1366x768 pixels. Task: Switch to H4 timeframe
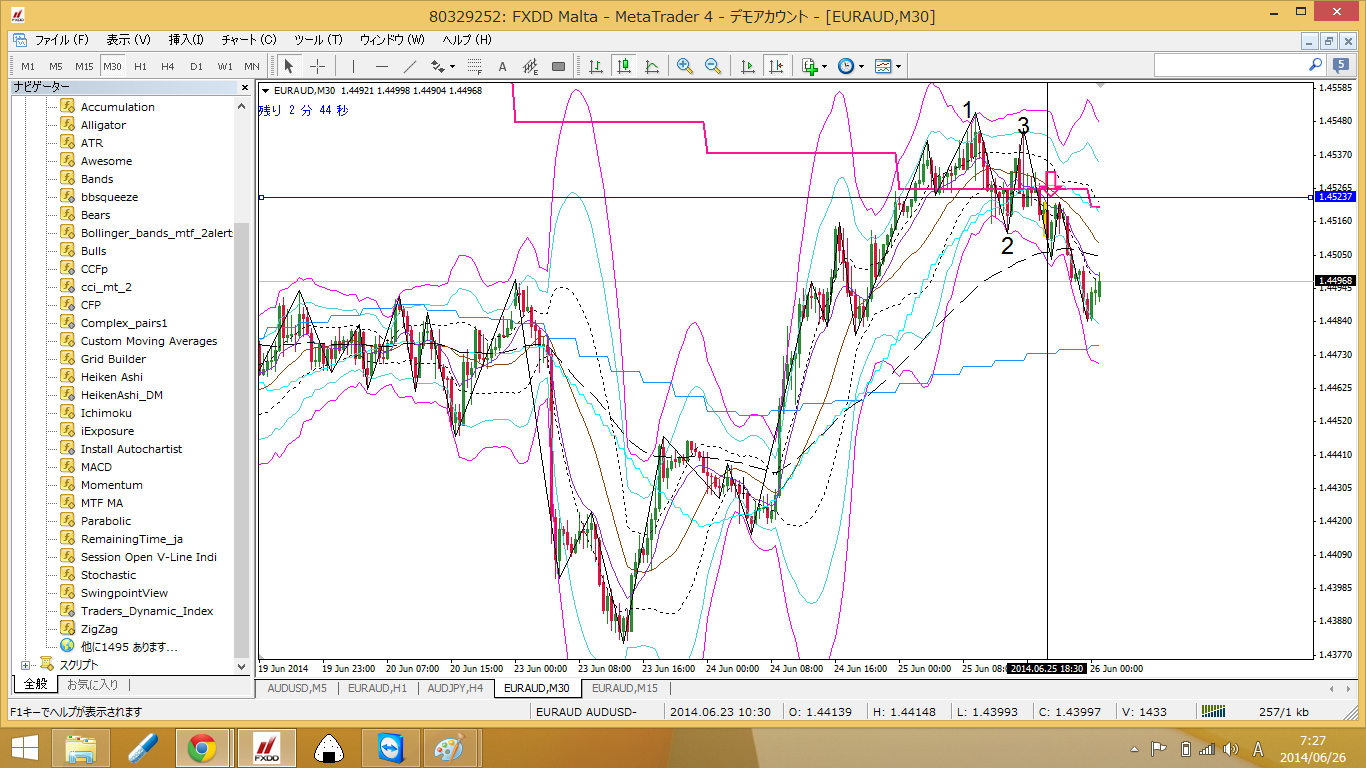pos(168,67)
